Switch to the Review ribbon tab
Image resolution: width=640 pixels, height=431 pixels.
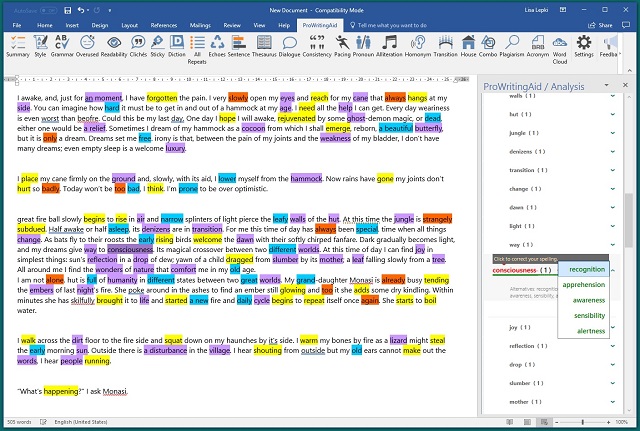pos(232,25)
